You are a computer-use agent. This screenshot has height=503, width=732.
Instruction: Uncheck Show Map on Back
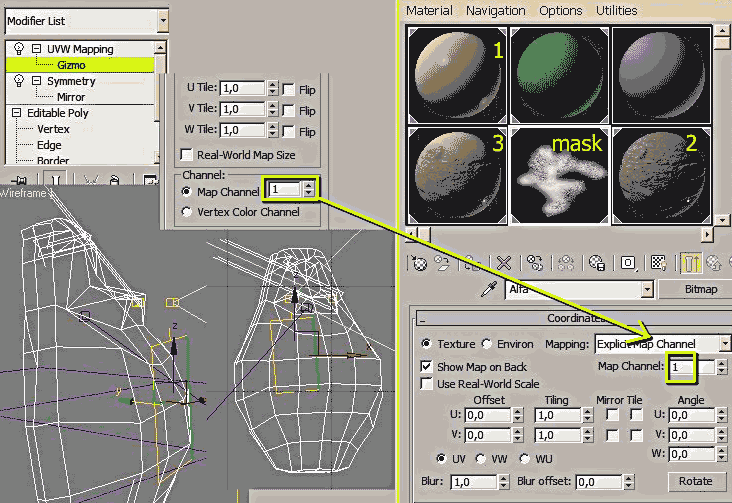point(426,366)
